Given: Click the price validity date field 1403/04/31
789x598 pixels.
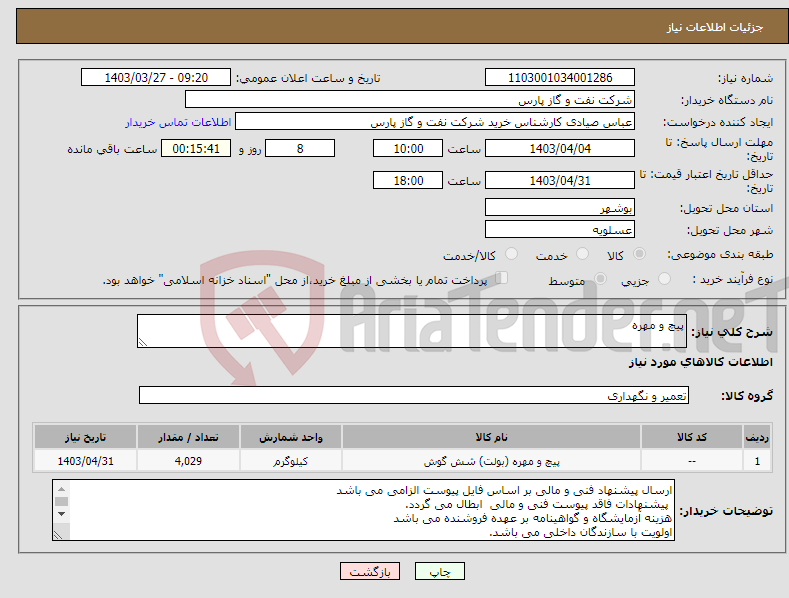Looking at the screenshot, I should click(x=560, y=180).
